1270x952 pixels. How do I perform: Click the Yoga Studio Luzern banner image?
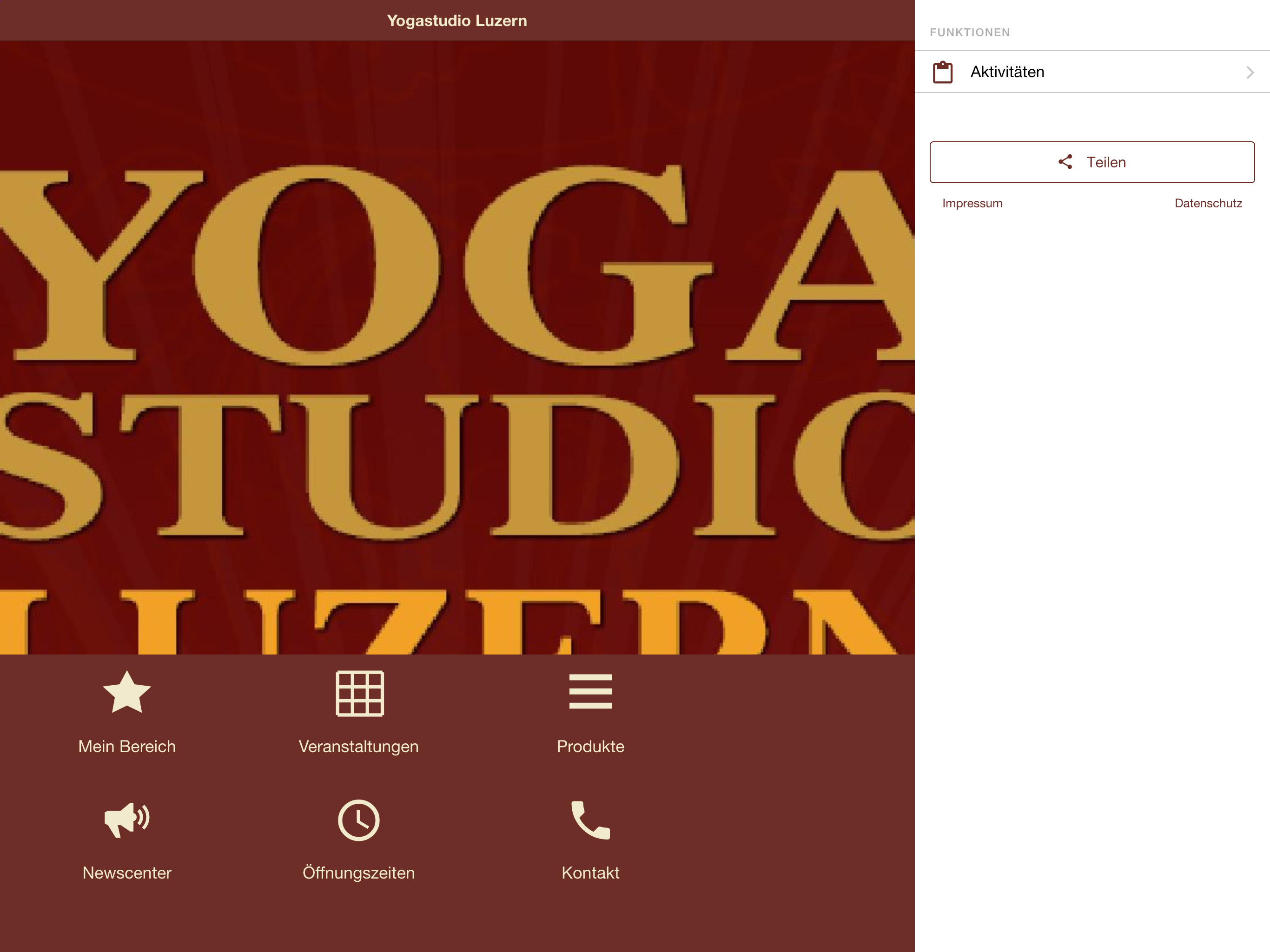[x=457, y=347]
